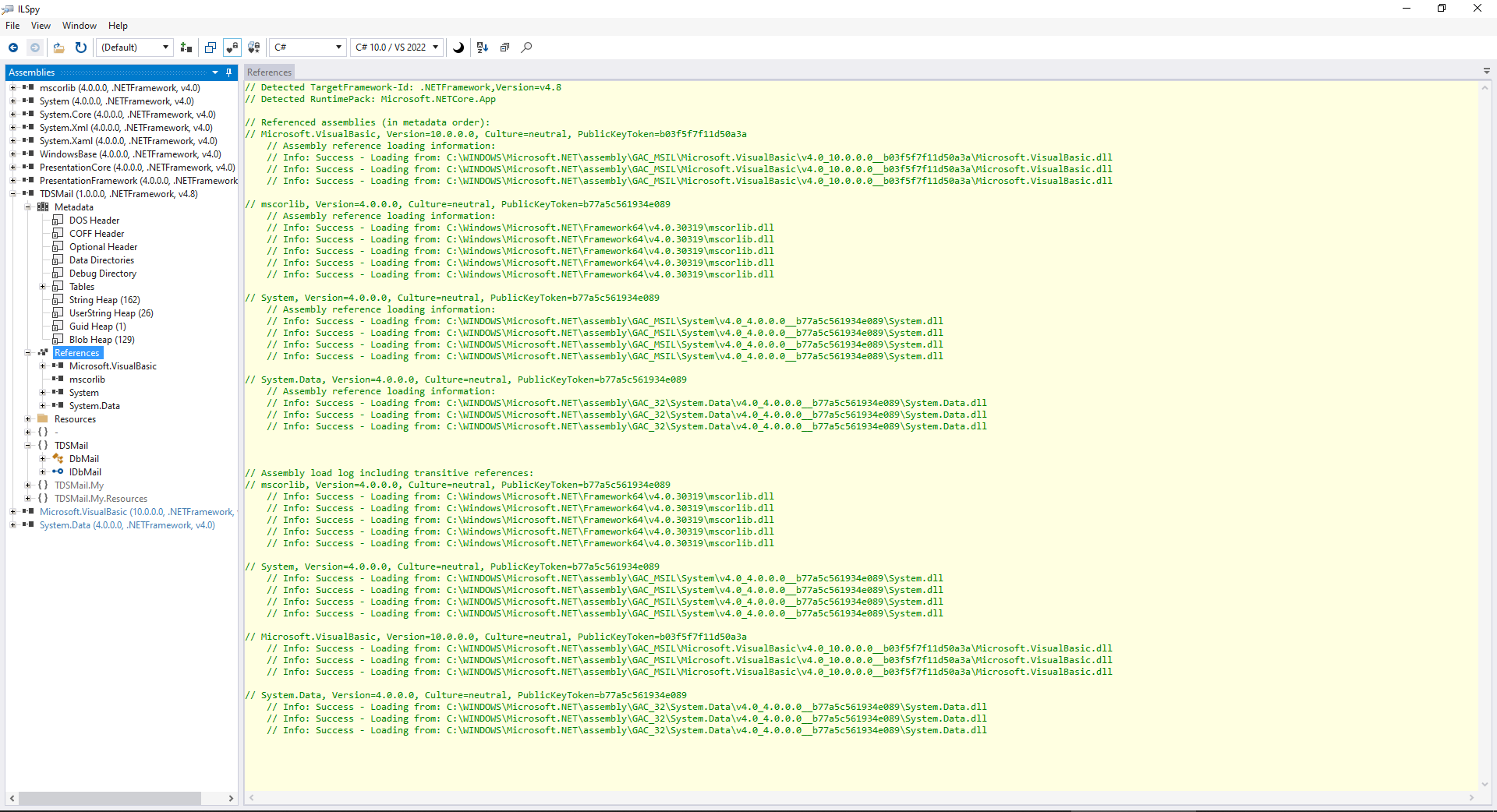Open an assembly file from the toolbar
Viewport: 1497px width, 812px height.
pos(58,48)
